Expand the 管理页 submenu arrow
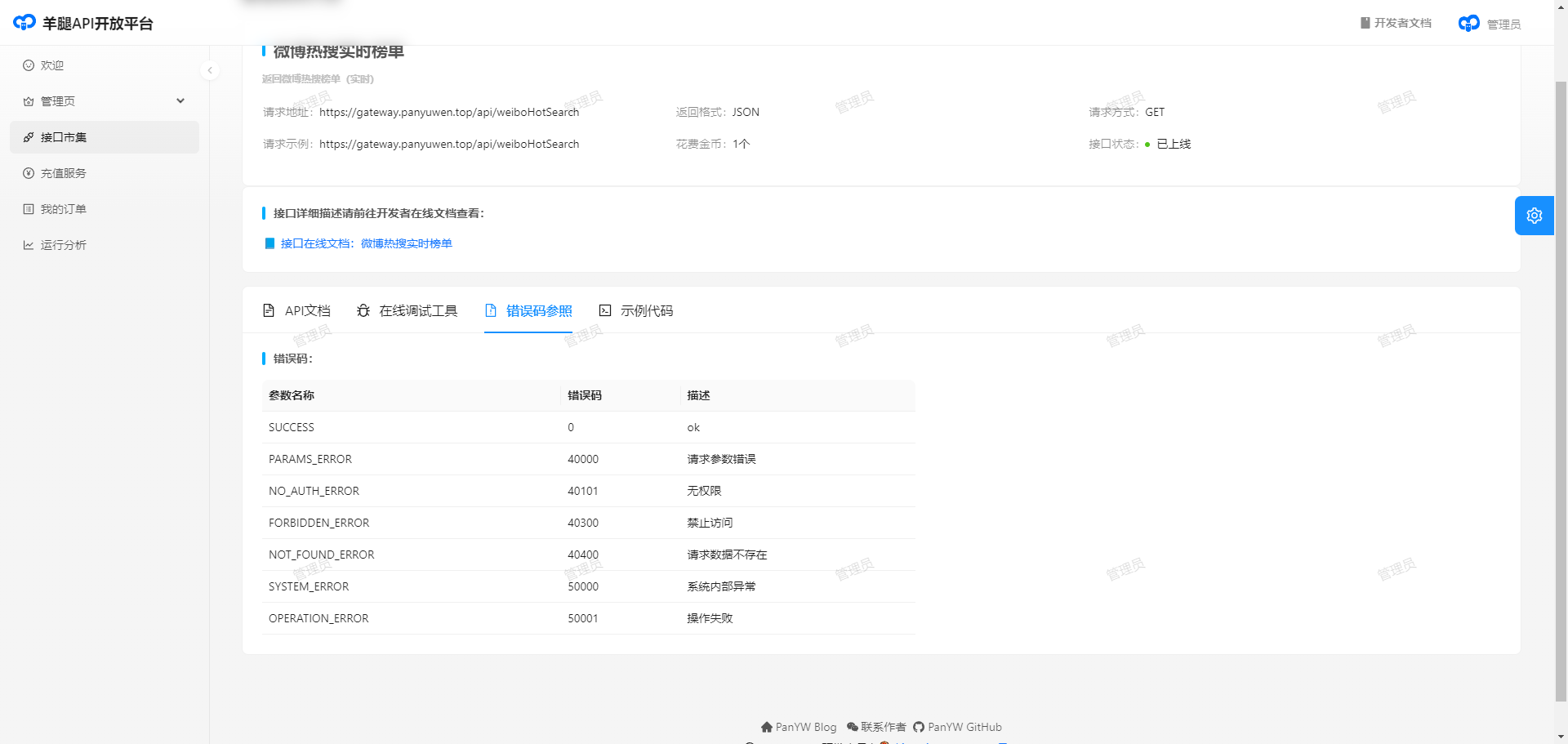 (x=180, y=101)
